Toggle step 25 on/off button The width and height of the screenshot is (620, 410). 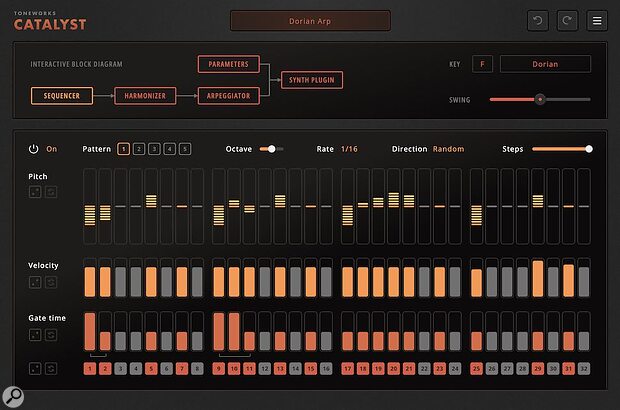point(476,369)
